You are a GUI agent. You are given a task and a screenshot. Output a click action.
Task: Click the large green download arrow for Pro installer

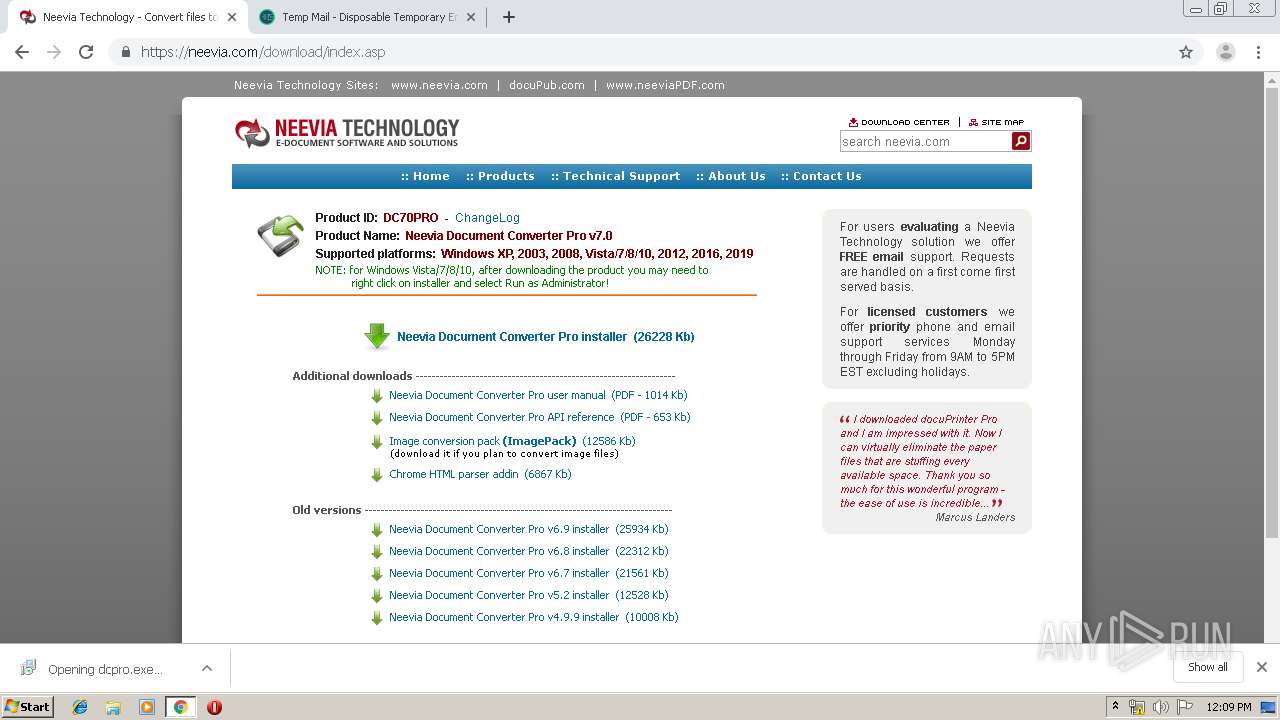[x=377, y=337]
